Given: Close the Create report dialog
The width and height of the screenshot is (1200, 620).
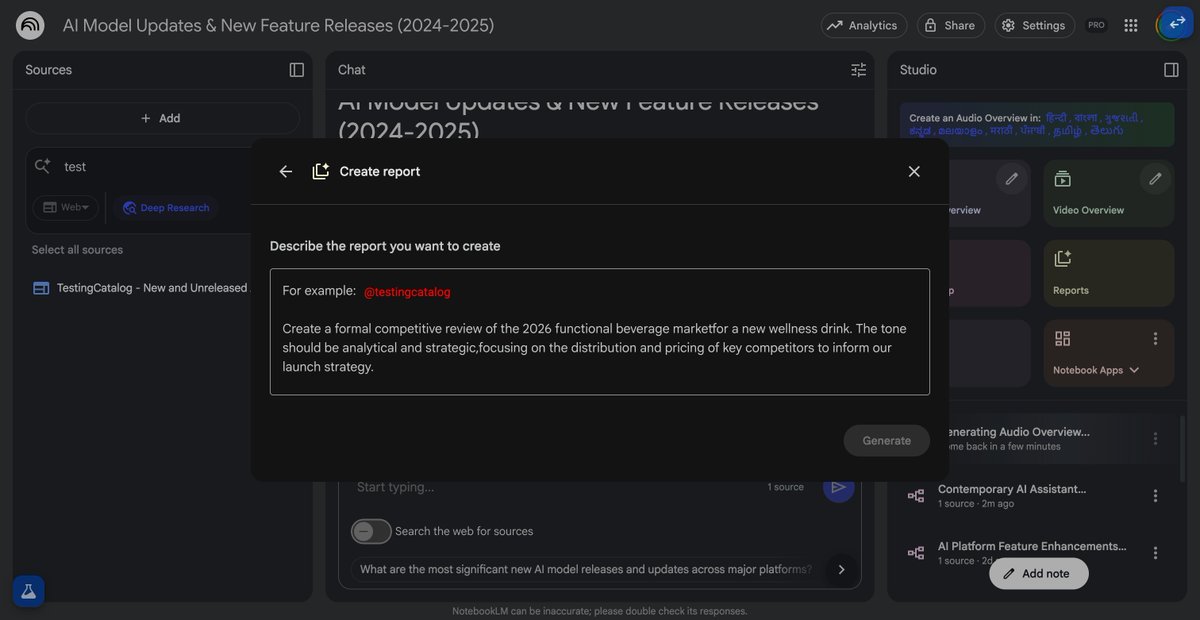Looking at the screenshot, I should pos(914,172).
